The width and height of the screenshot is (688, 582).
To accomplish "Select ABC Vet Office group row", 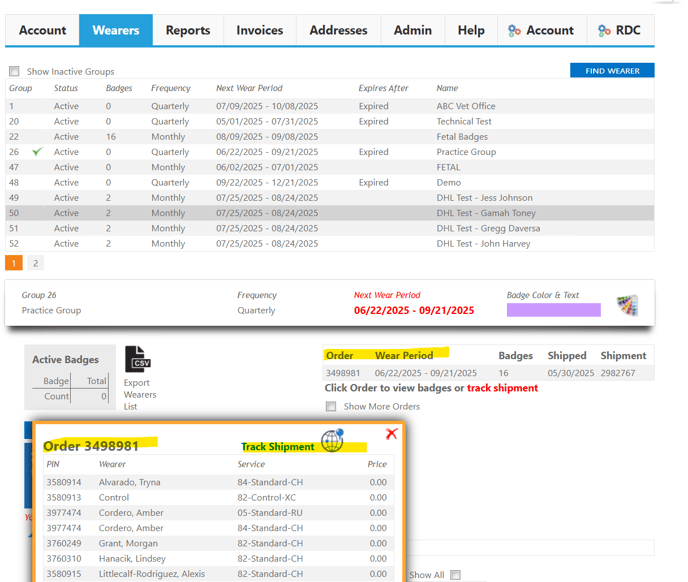I will (x=330, y=106).
